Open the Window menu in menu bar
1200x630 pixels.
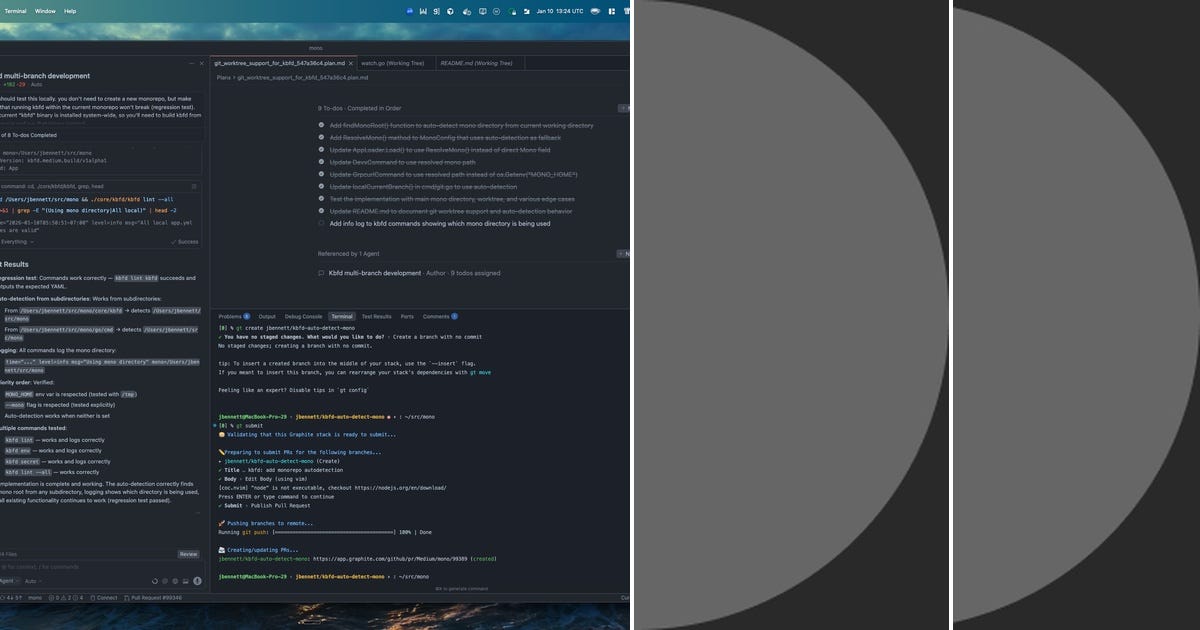[46, 10]
